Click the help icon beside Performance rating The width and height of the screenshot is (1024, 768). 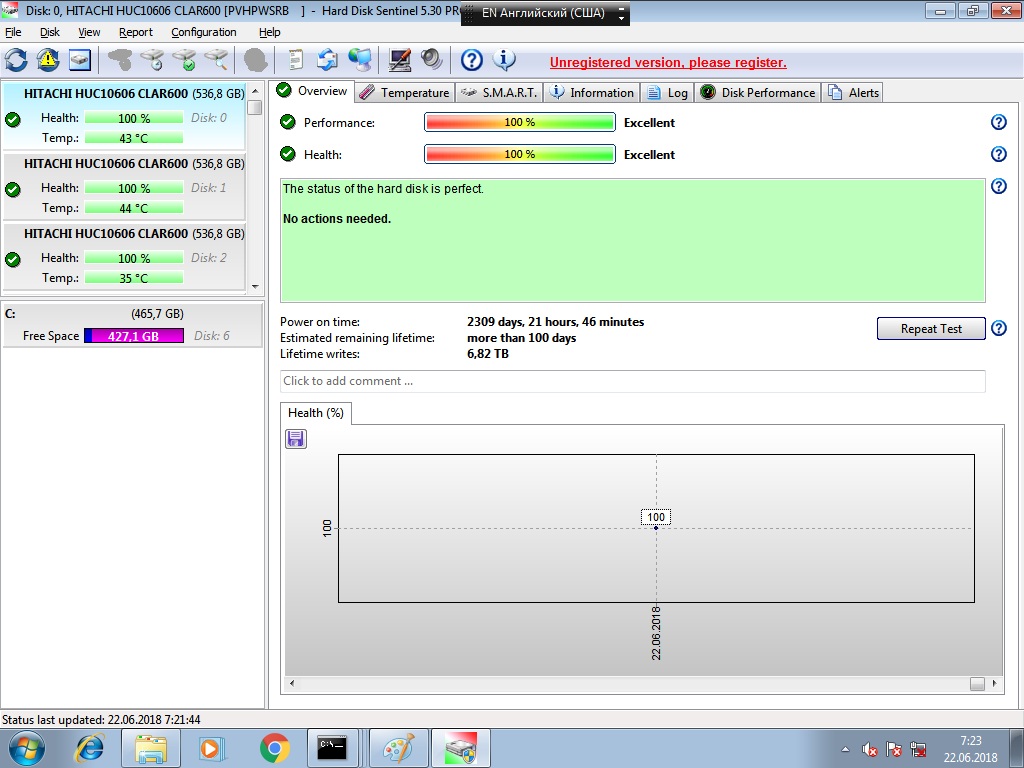(999, 122)
